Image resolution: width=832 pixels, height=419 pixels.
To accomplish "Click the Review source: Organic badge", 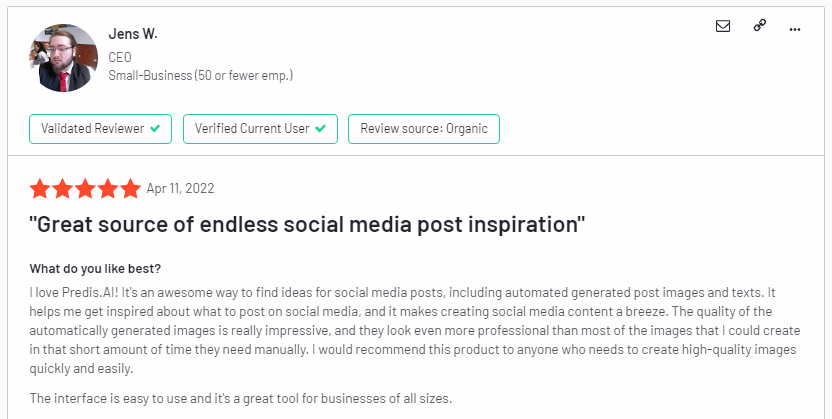I will (423, 129).
